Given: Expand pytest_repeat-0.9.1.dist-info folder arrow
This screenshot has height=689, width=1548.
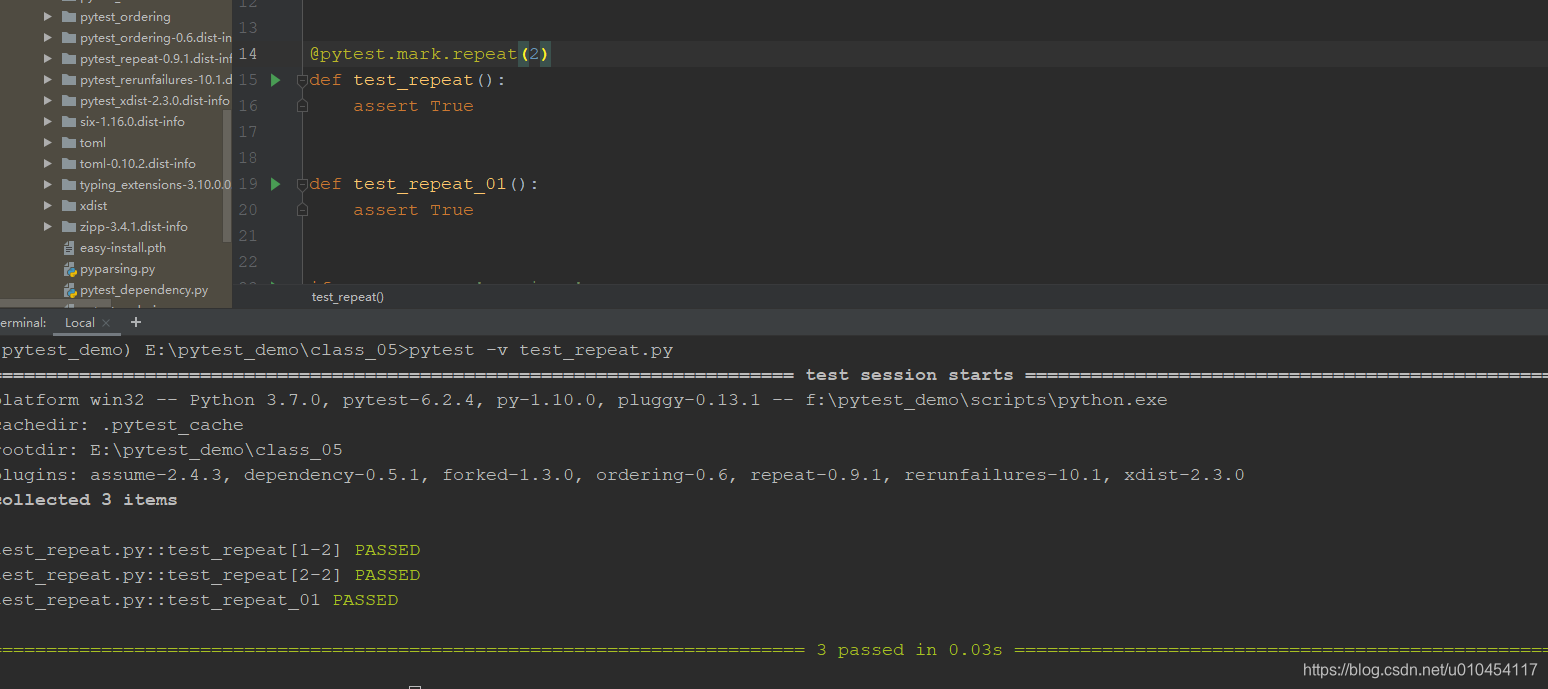Looking at the screenshot, I should pyautogui.click(x=47, y=59).
